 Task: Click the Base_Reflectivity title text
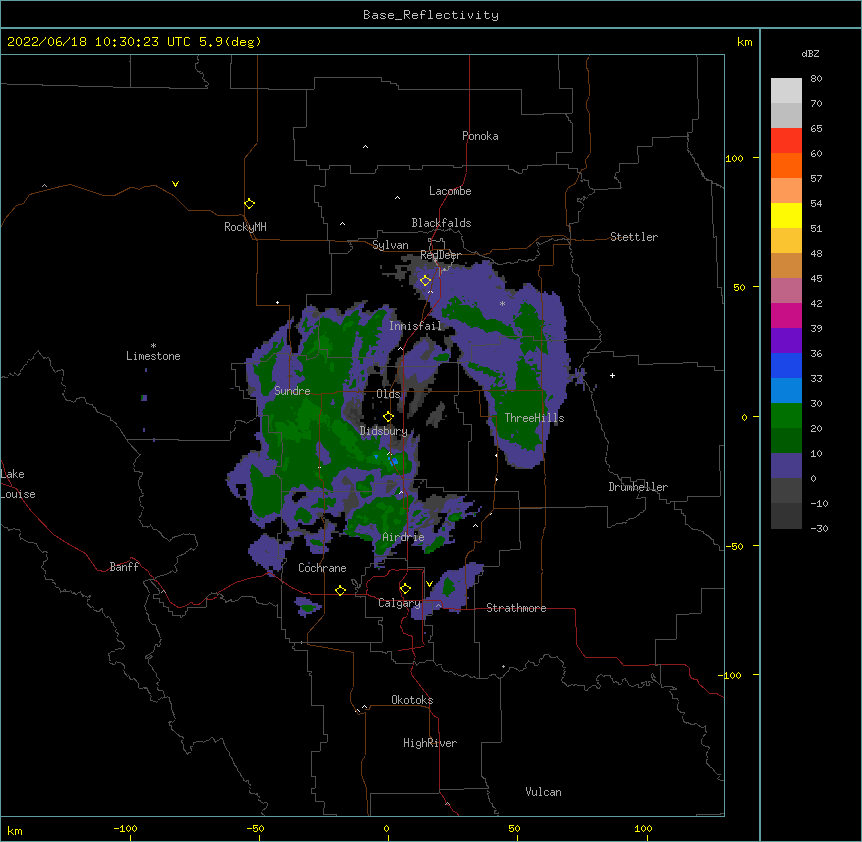[x=431, y=15]
